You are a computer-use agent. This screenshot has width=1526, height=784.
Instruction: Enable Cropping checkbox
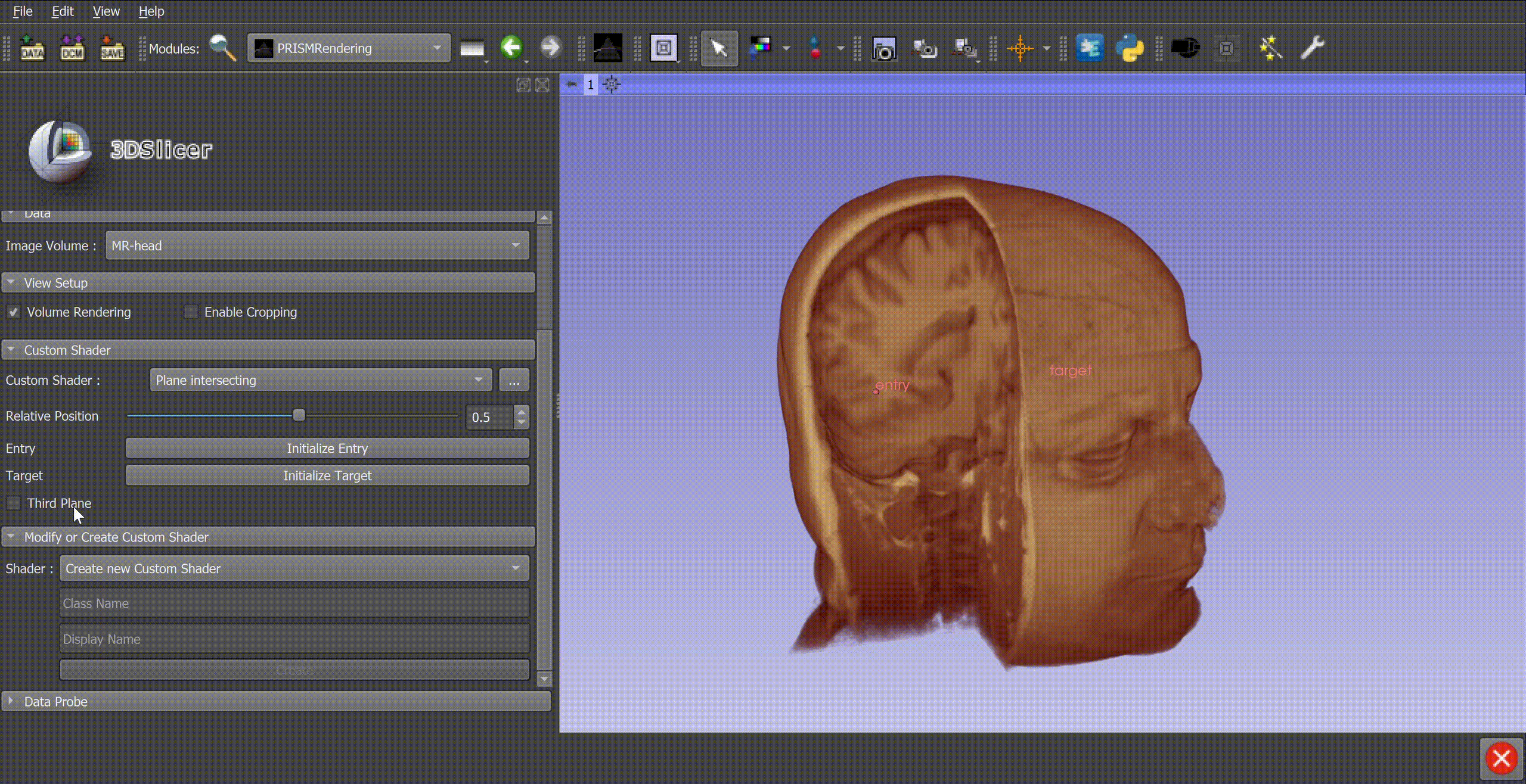tap(191, 312)
